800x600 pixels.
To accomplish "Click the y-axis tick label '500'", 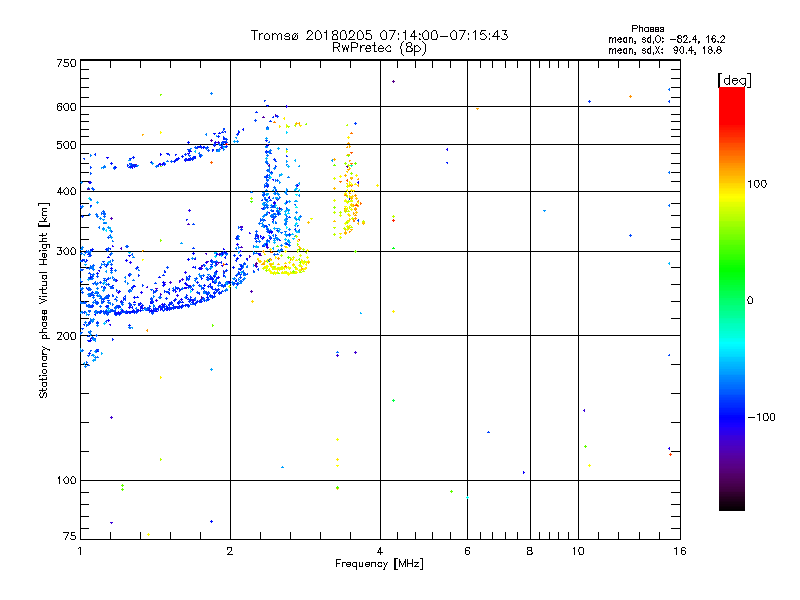I will pyautogui.click(x=66, y=145).
